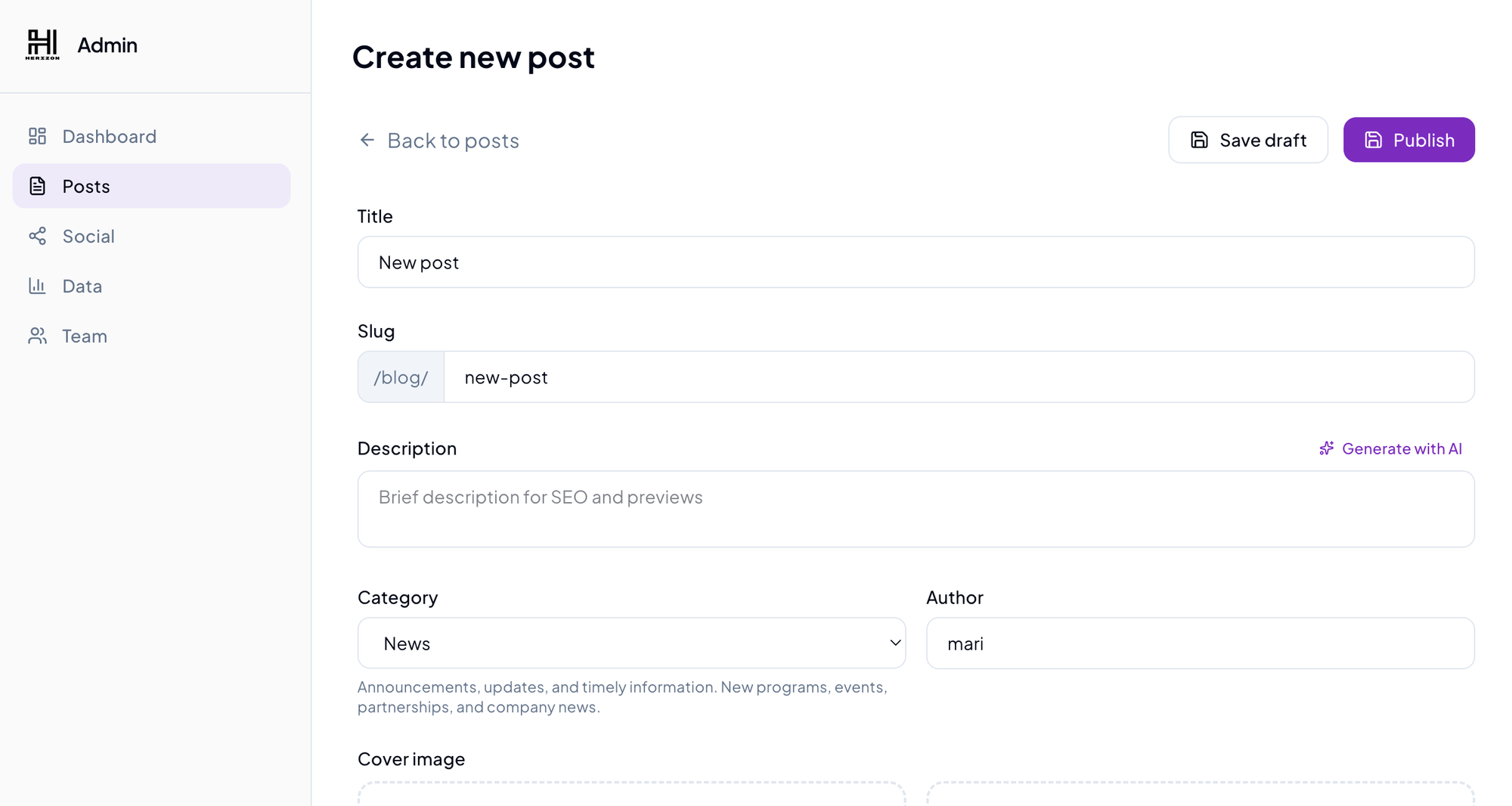Click the back arrow icon
The image size is (1512, 806).
(x=367, y=140)
